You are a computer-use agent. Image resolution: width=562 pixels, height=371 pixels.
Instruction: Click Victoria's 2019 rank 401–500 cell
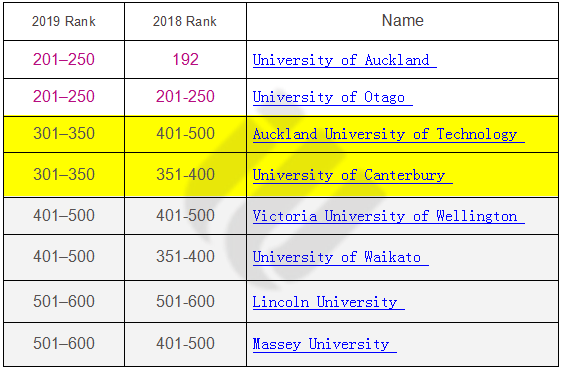64,216
